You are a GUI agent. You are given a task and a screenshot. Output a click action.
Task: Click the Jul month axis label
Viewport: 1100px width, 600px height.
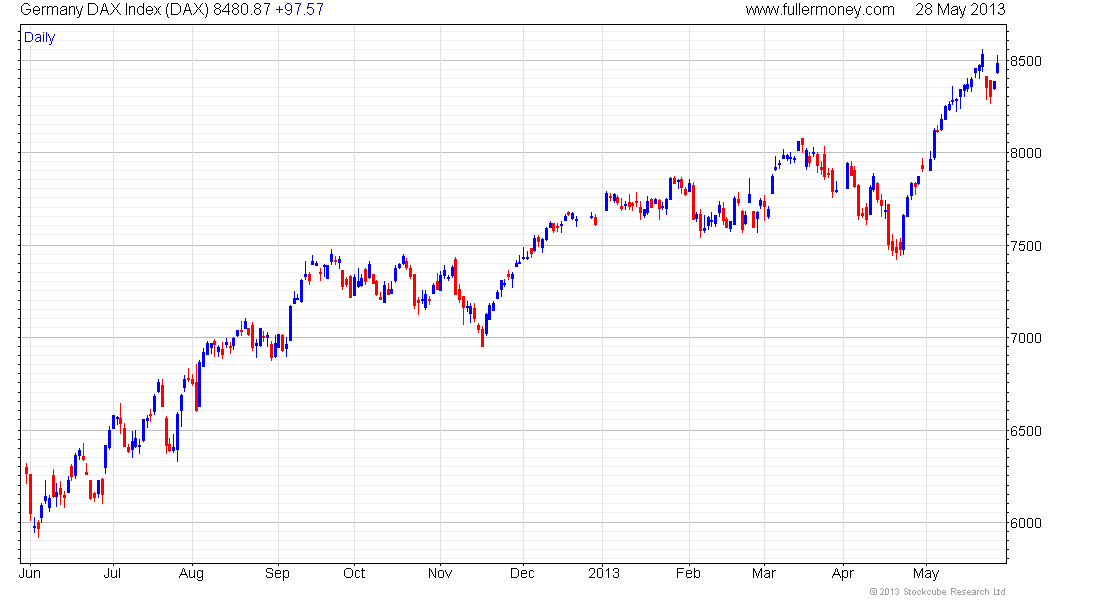coord(112,573)
